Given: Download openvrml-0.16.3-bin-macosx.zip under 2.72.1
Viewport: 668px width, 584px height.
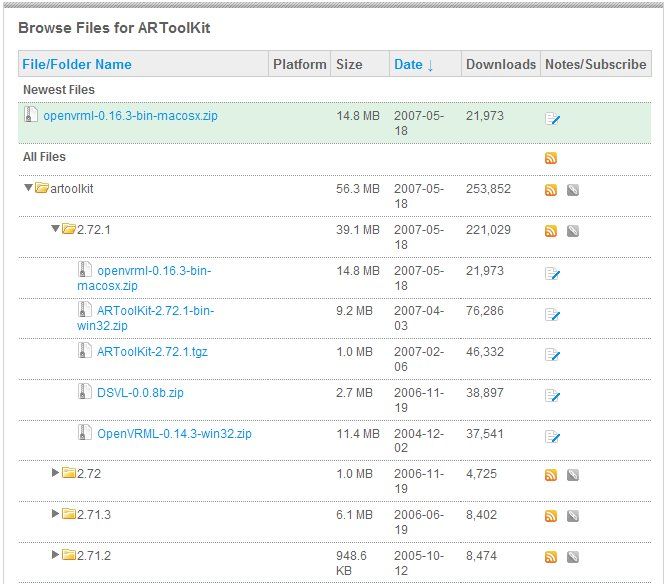Looking at the screenshot, I should 144,278.
